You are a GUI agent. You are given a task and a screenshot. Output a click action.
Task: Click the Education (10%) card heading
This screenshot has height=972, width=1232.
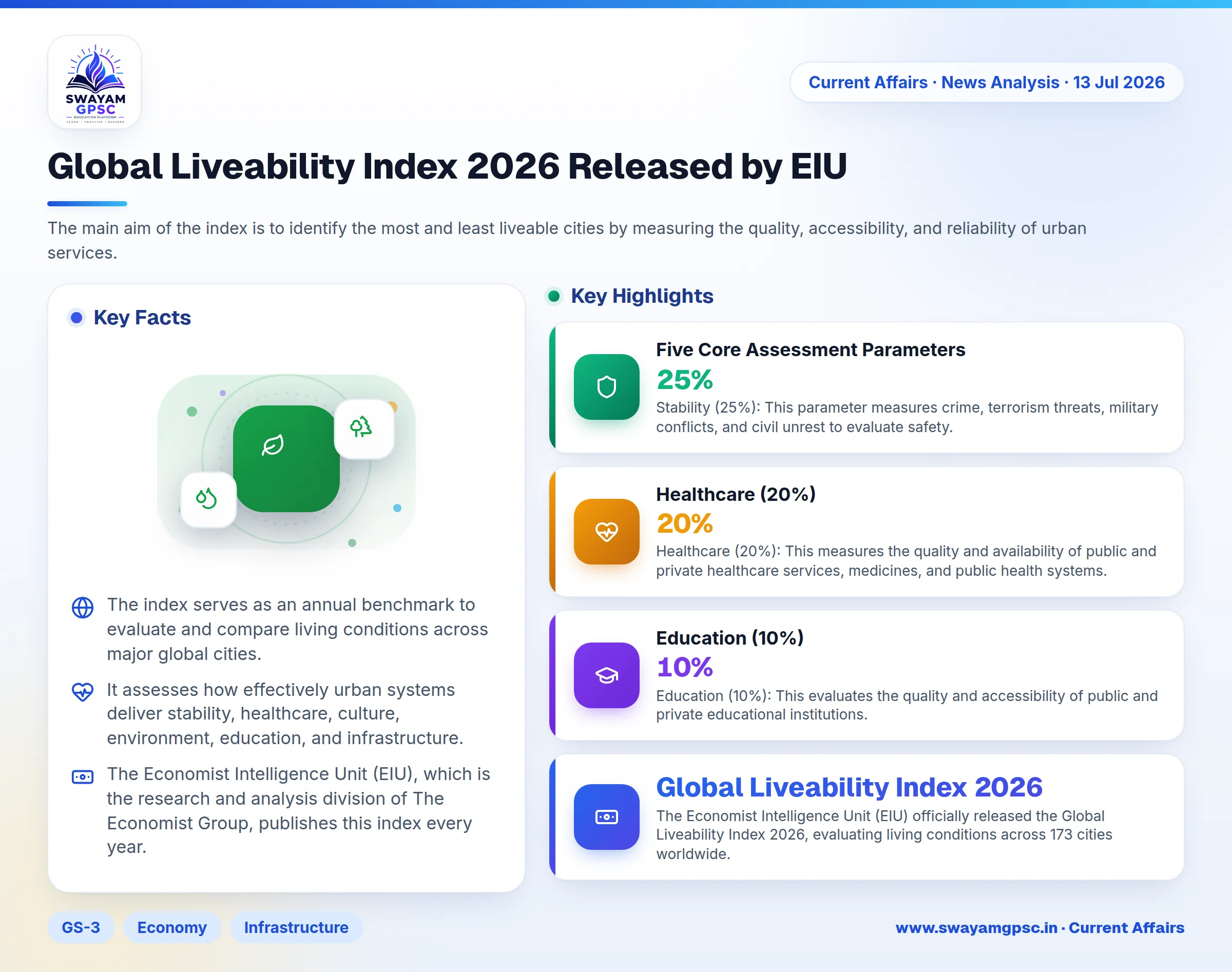730,638
